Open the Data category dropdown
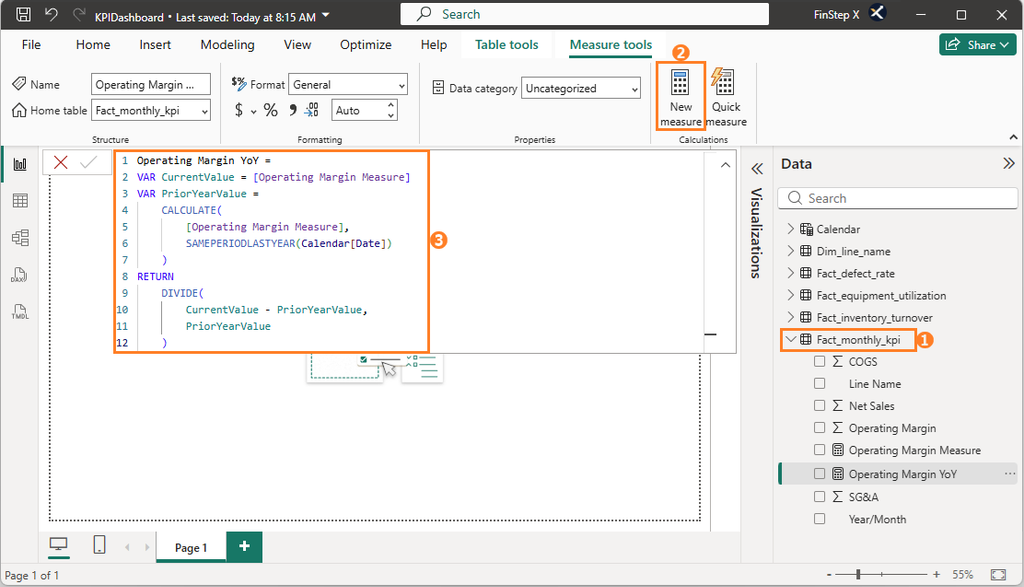The width and height of the screenshot is (1024, 587). click(x=581, y=88)
